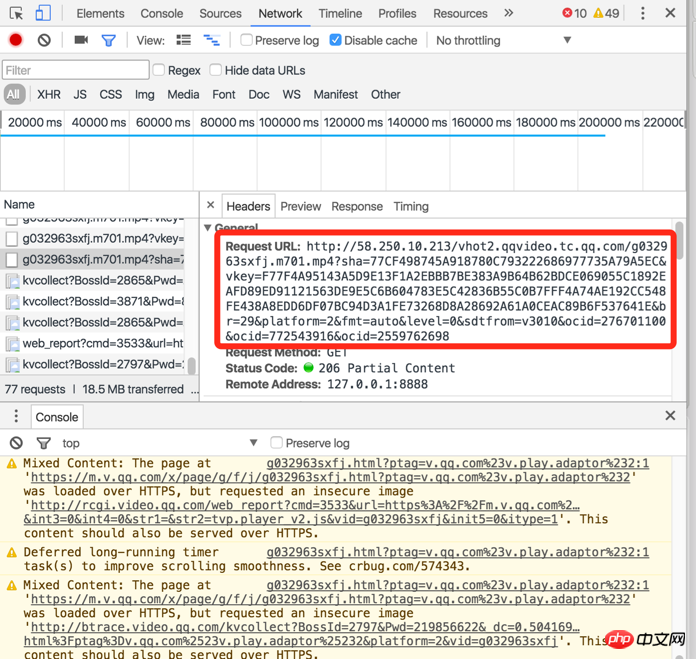
Task: Open the No throttling dropdown
Action: 503,40
